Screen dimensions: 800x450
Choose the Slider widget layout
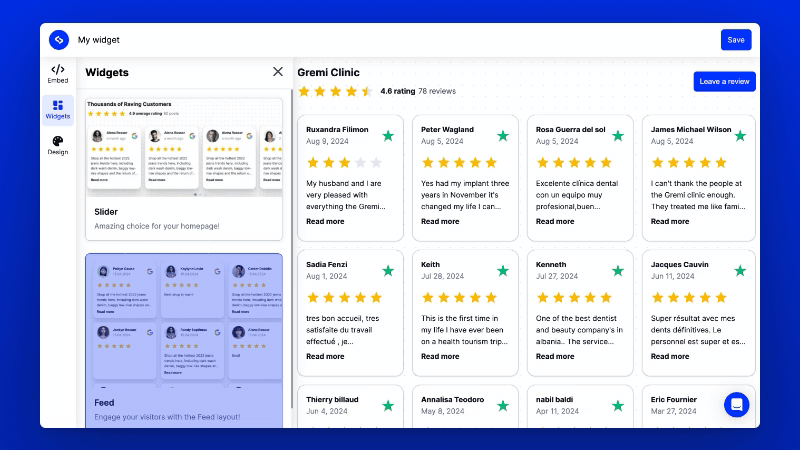pos(184,169)
